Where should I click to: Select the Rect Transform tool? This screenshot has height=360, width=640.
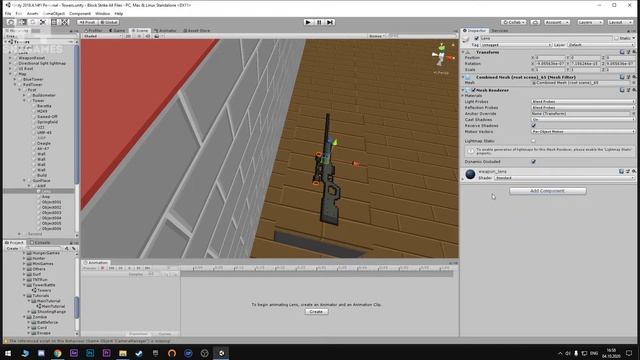point(54,22)
